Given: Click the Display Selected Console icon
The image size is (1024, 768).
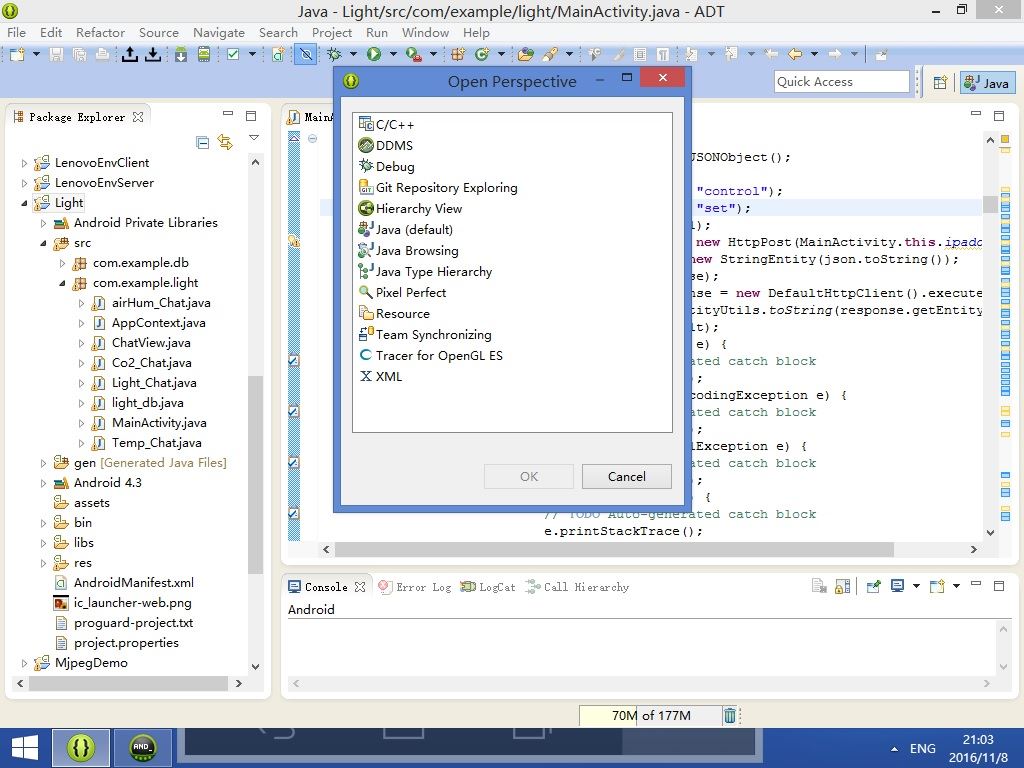Looking at the screenshot, I should point(898,586).
